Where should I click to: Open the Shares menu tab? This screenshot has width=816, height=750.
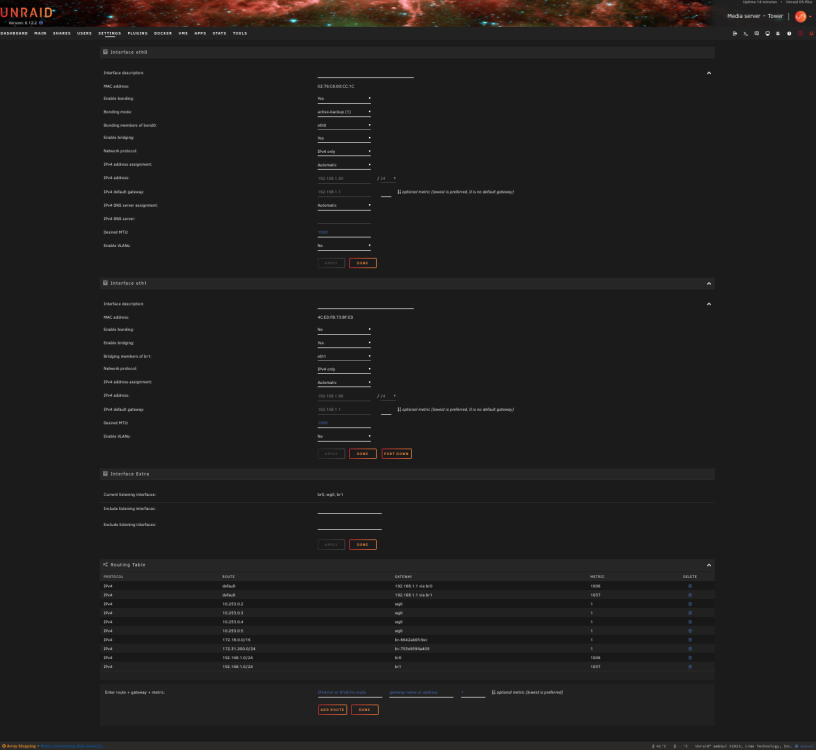click(x=61, y=33)
